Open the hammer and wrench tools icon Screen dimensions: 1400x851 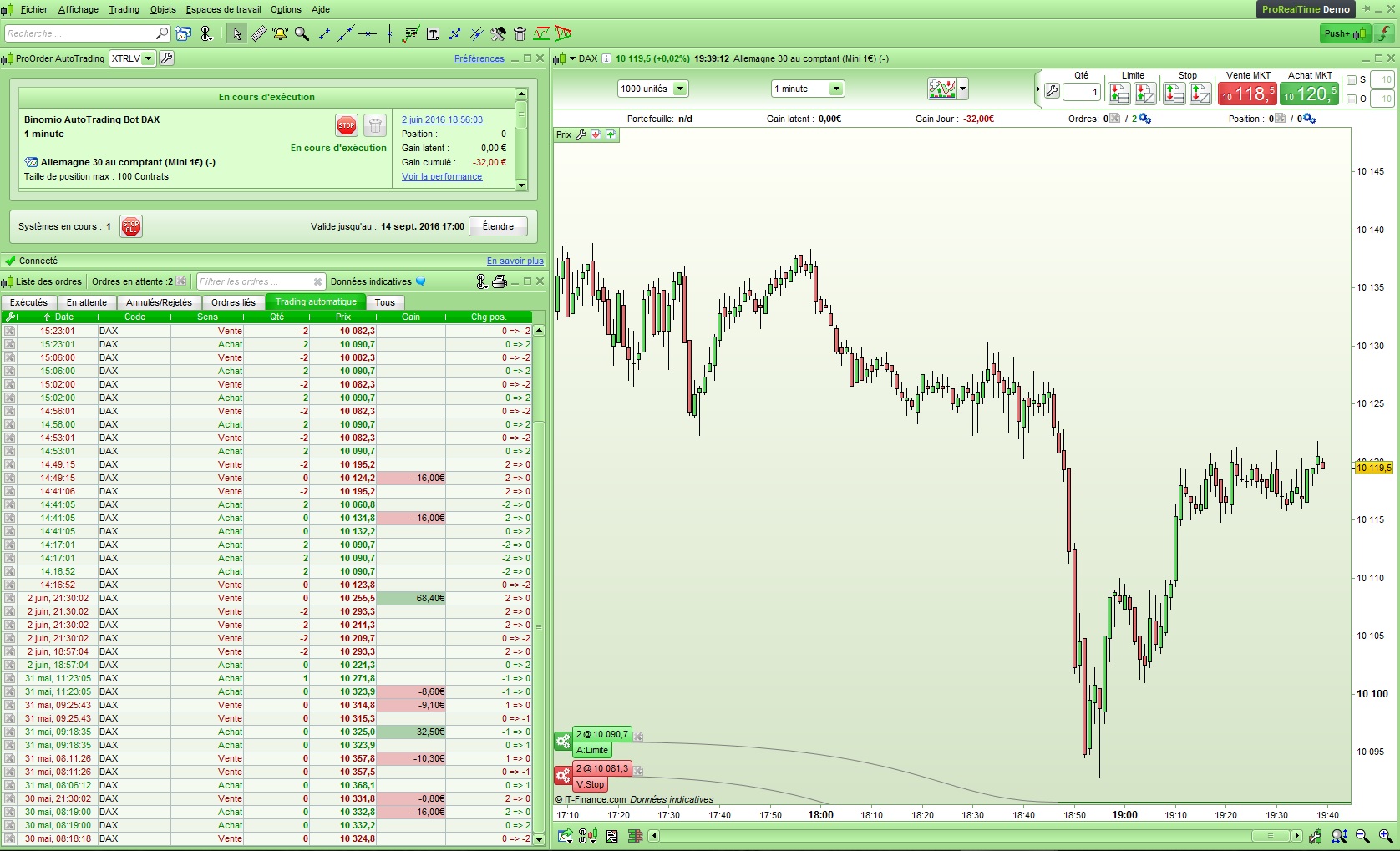[x=498, y=33]
